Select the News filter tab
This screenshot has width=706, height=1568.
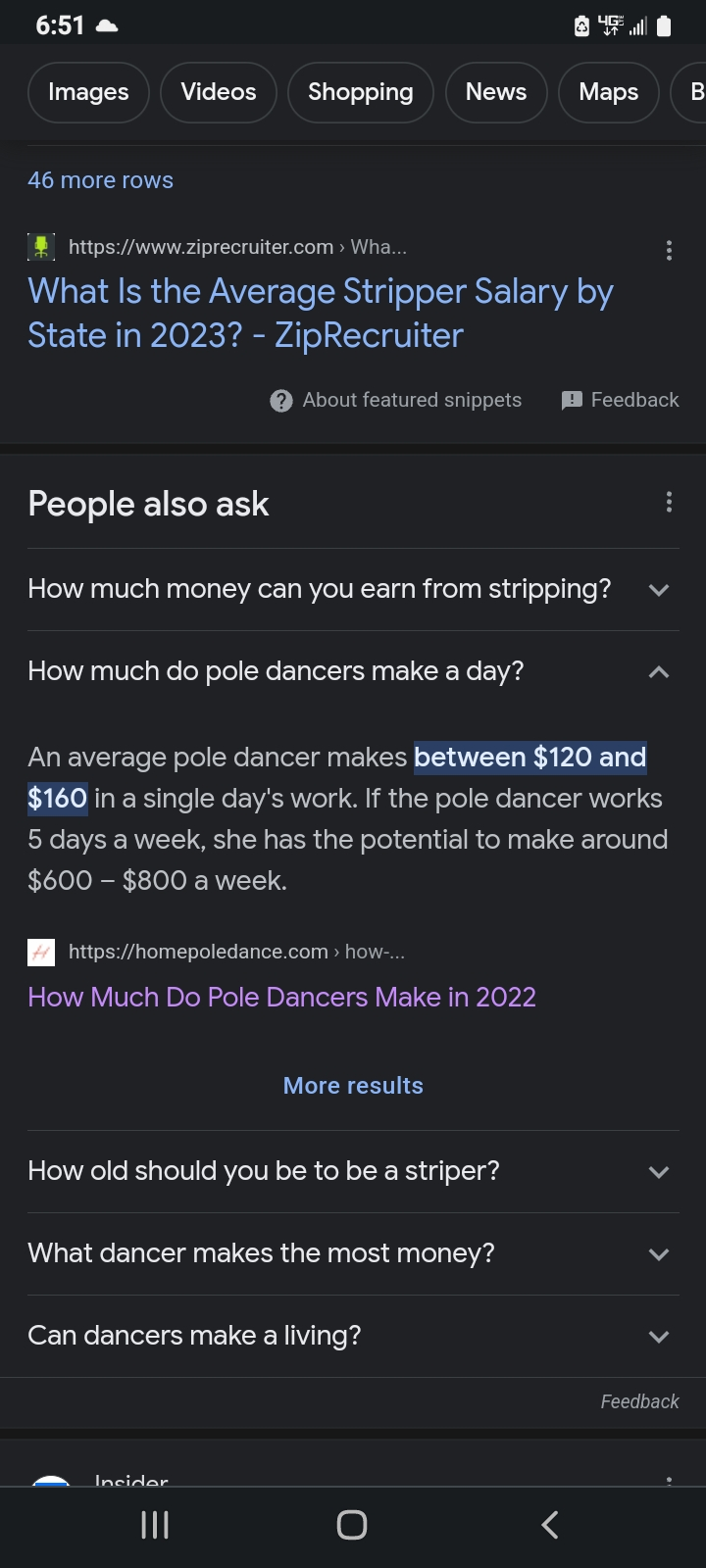point(496,92)
